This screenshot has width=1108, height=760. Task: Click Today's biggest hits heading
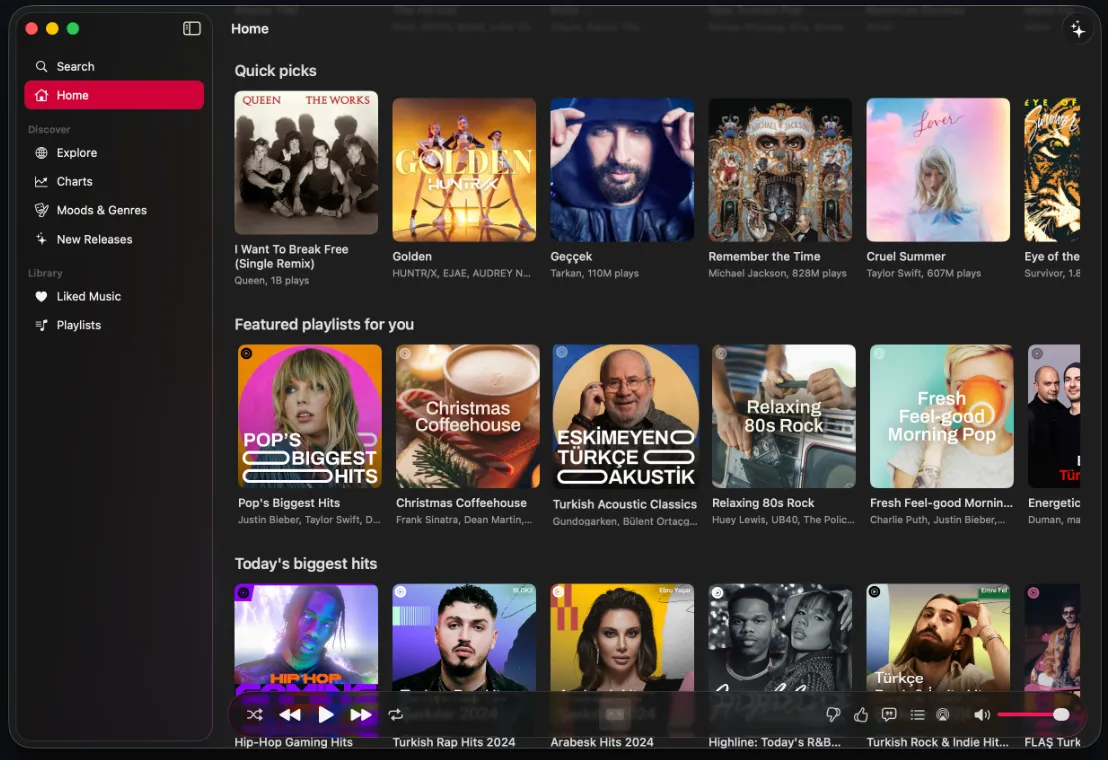point(306,564)
